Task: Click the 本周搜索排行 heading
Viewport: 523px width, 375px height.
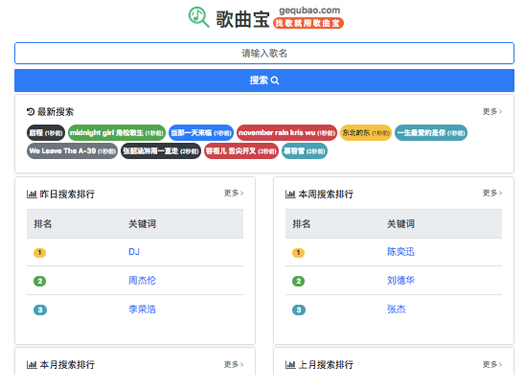Action: (x=326, y=194)
